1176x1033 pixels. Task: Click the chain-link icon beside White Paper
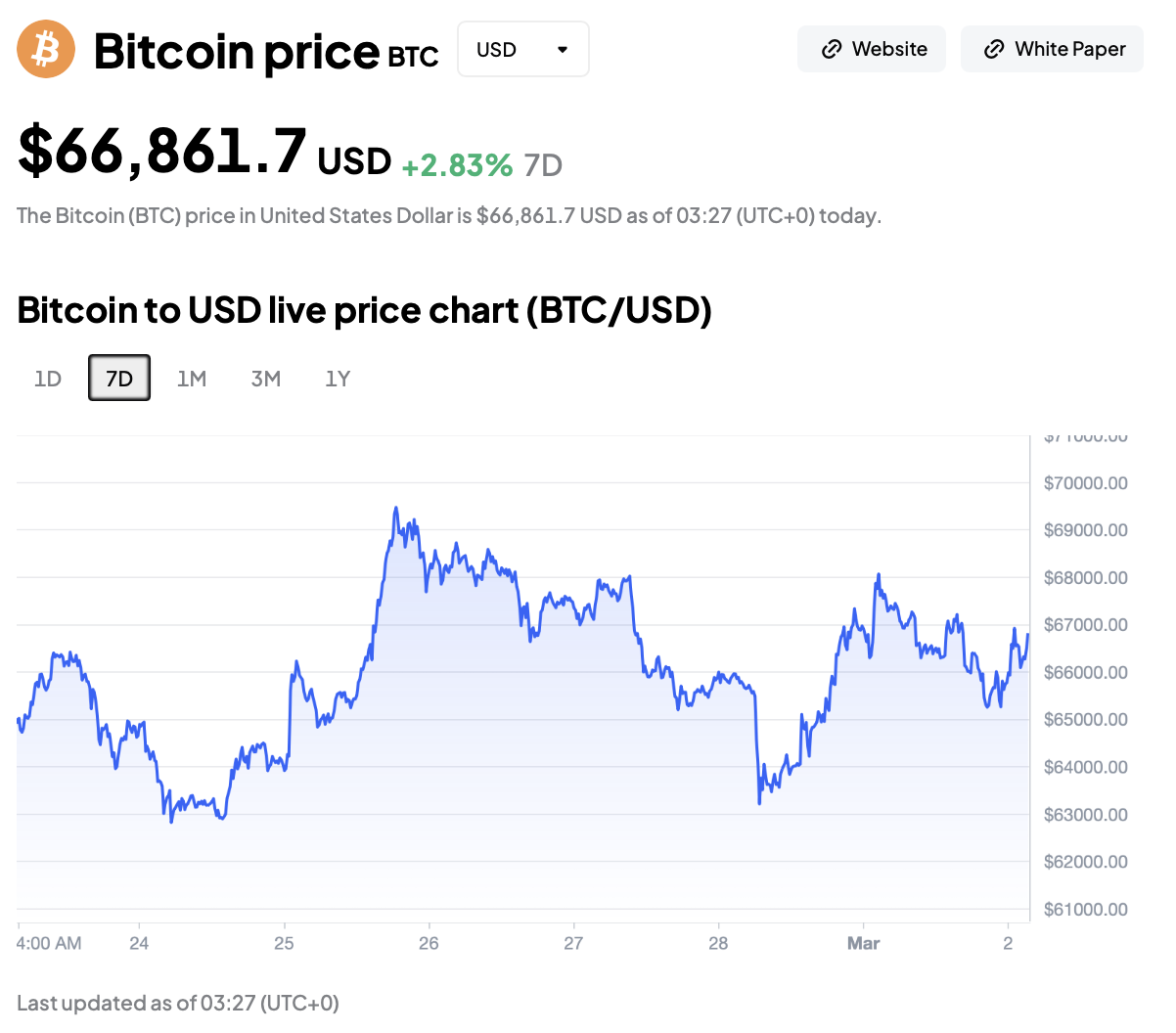994,49
